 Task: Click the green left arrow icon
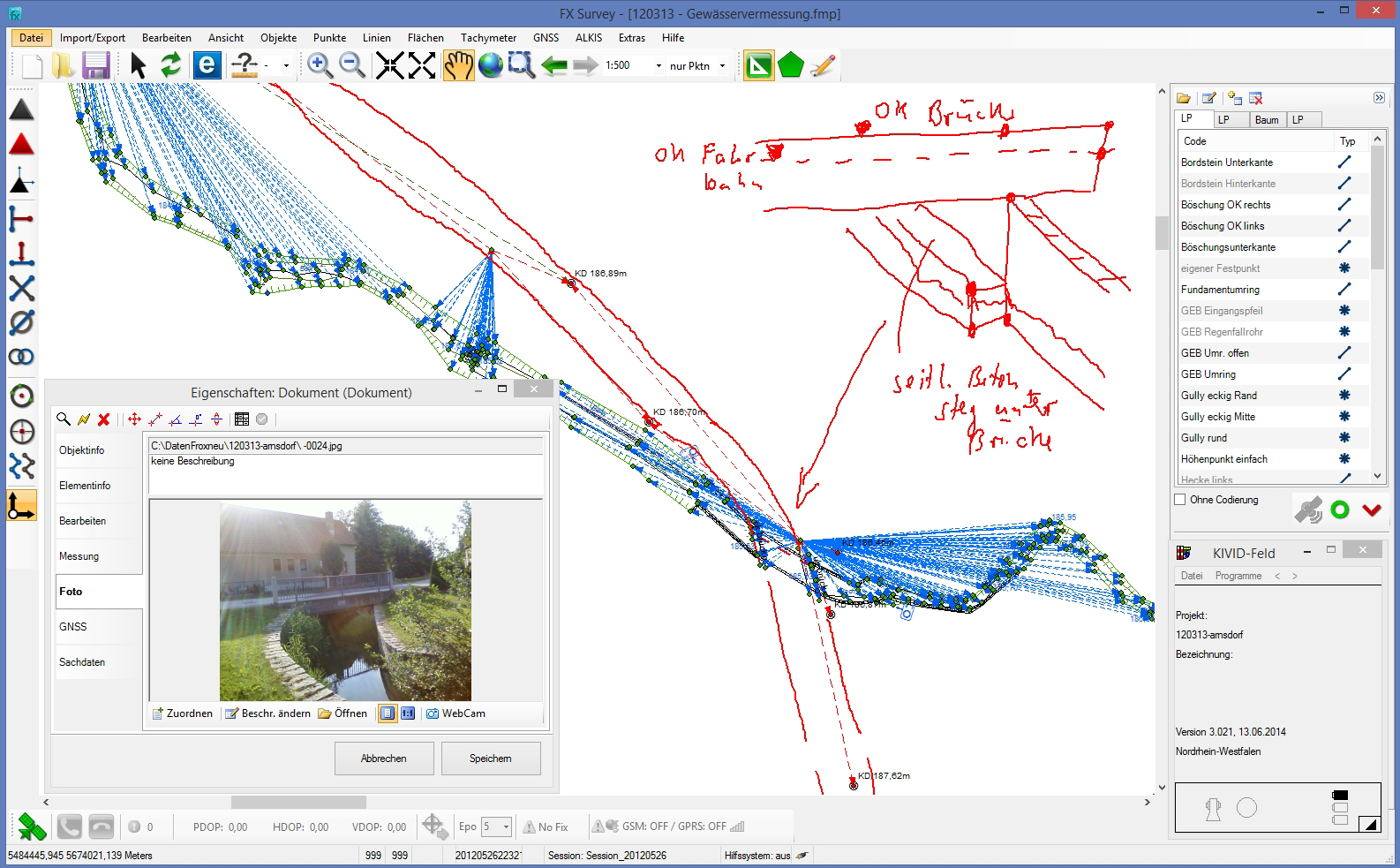553,66
